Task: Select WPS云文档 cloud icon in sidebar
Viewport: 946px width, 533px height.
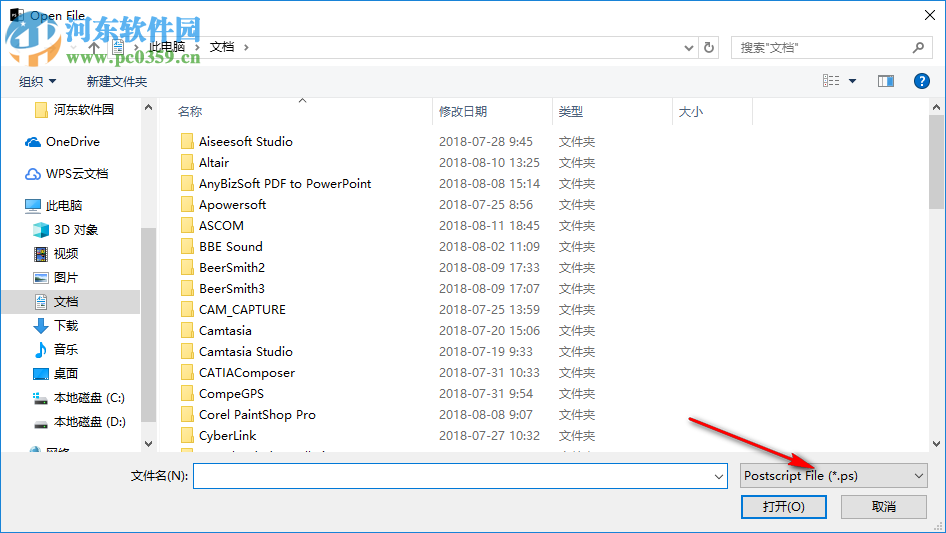Action: coord(33,174)
